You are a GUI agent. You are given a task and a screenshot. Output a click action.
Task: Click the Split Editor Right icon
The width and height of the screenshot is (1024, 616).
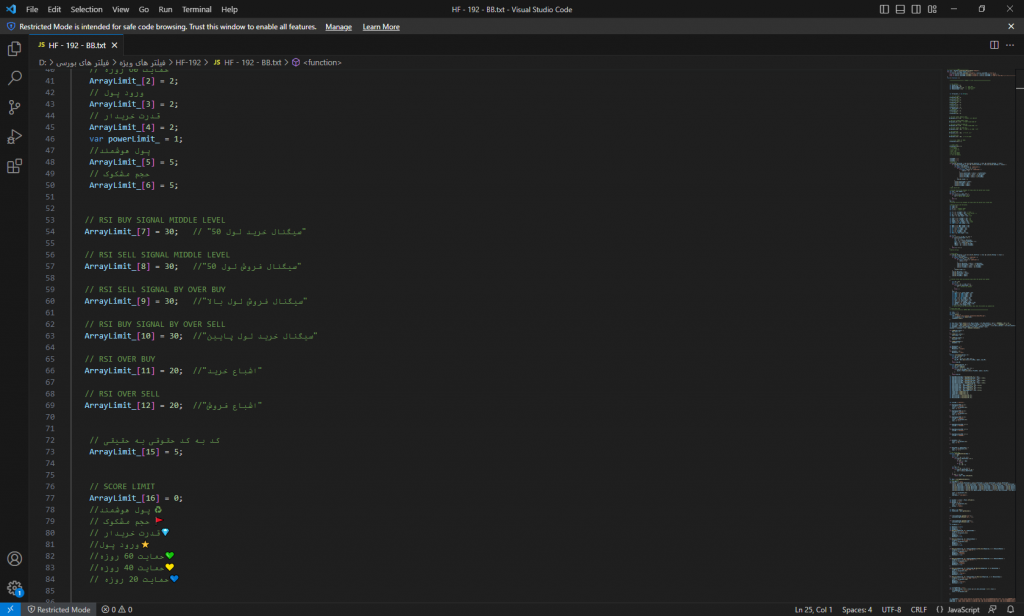tap(994, 45)
